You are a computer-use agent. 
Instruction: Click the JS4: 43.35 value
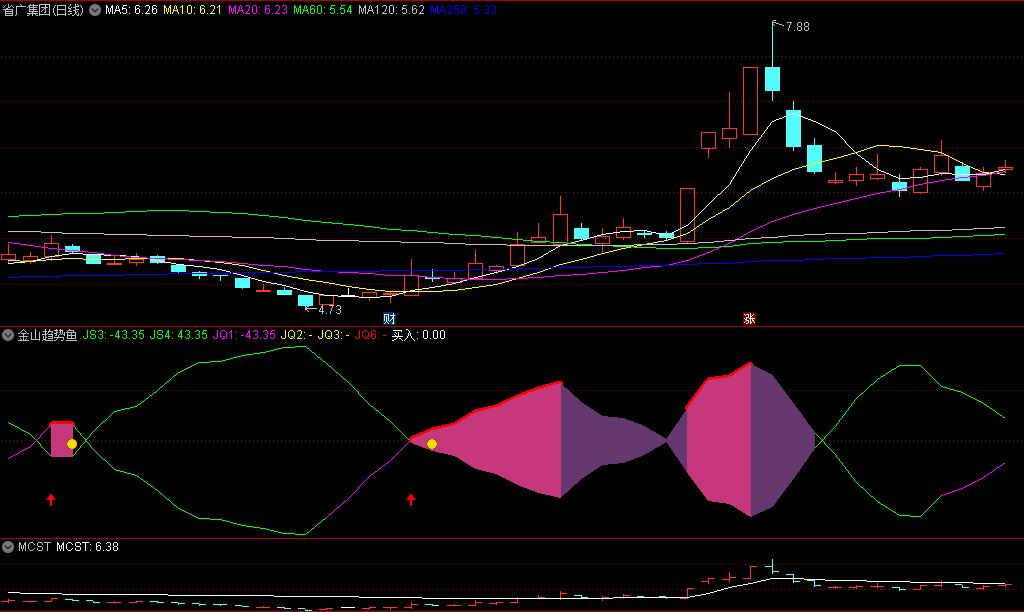(178, 335)
